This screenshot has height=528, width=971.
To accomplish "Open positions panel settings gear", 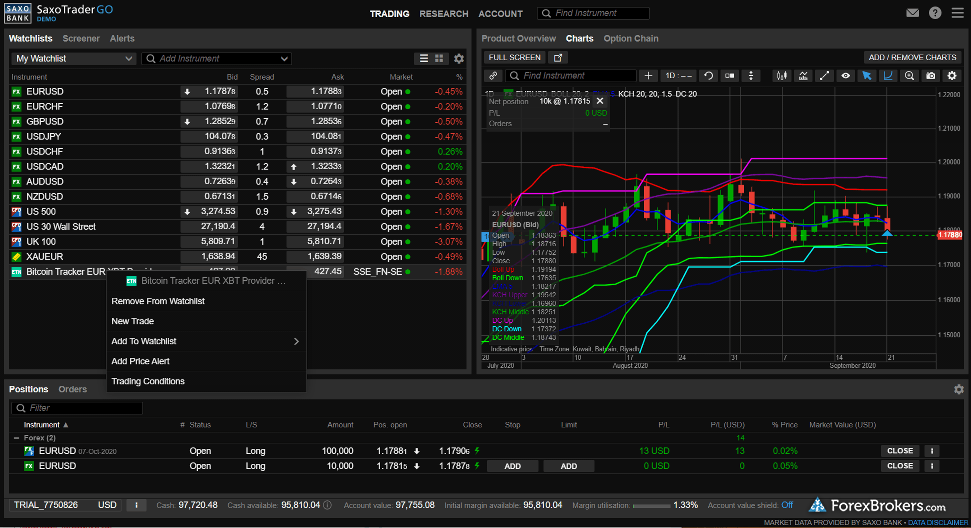I will [959, 389].
